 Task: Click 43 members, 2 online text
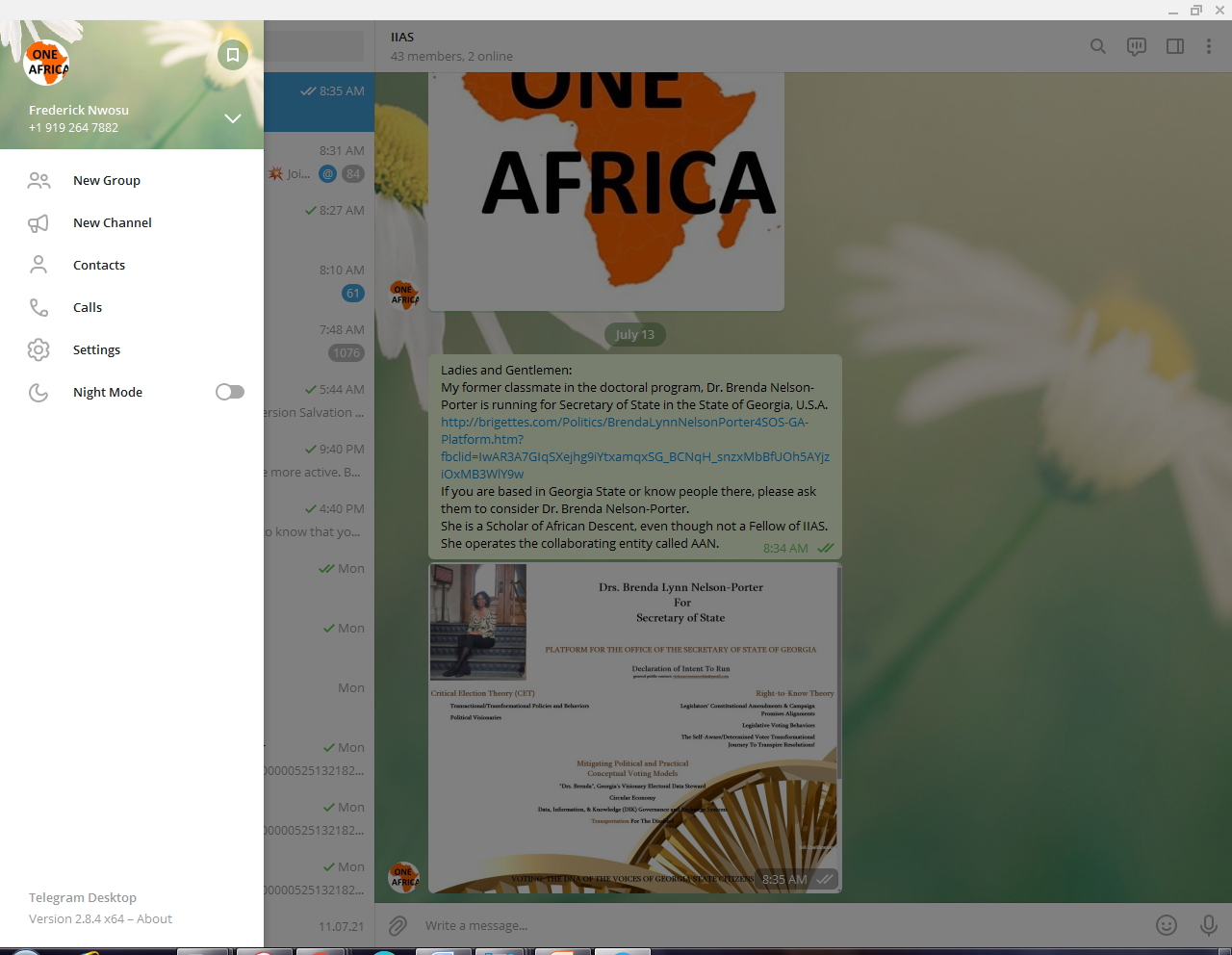coord(451,57)
